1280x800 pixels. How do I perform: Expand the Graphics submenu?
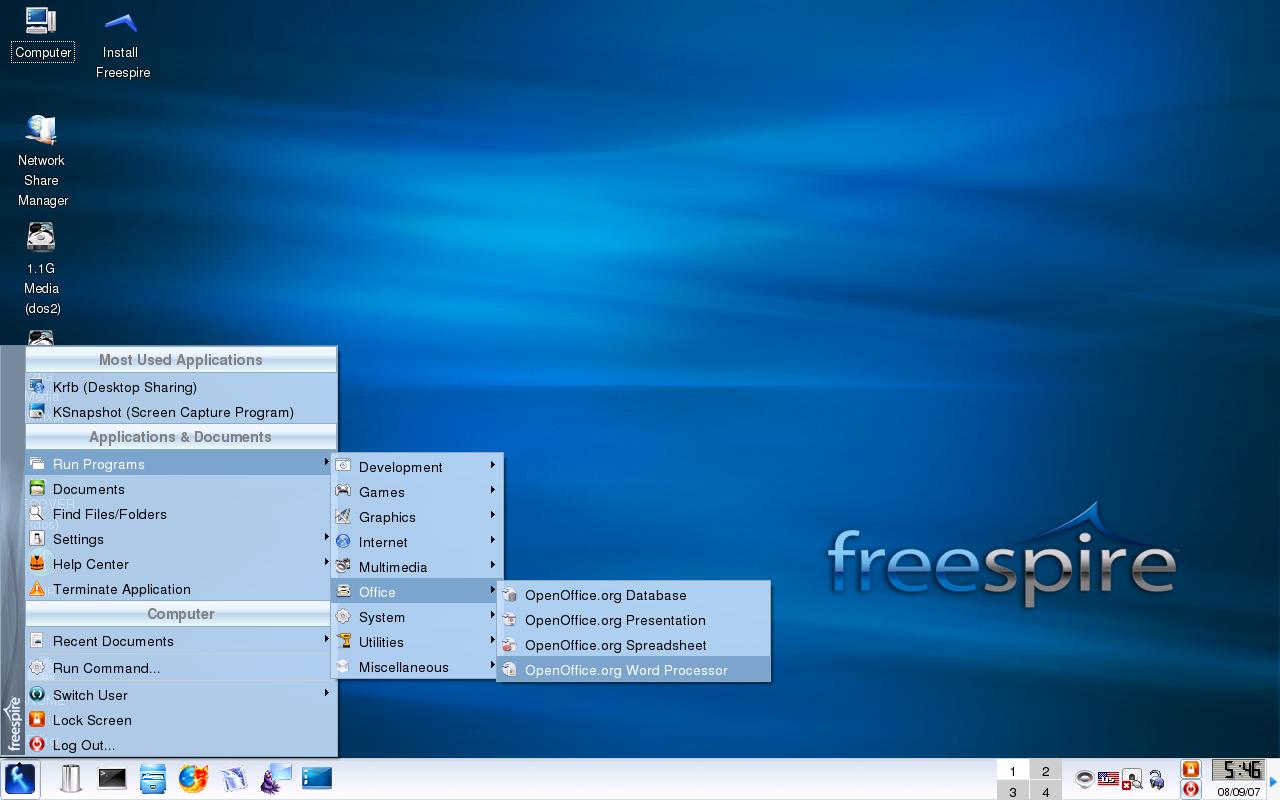[417, 517]
